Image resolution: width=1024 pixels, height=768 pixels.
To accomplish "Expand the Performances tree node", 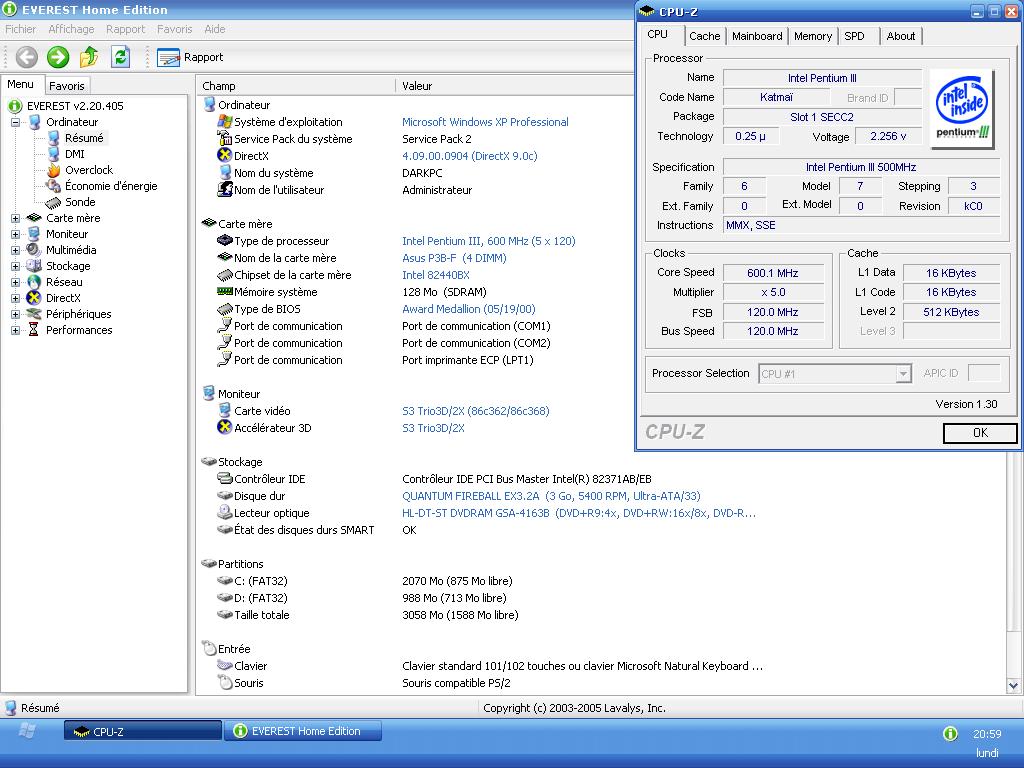I will [x=16, y=330].
